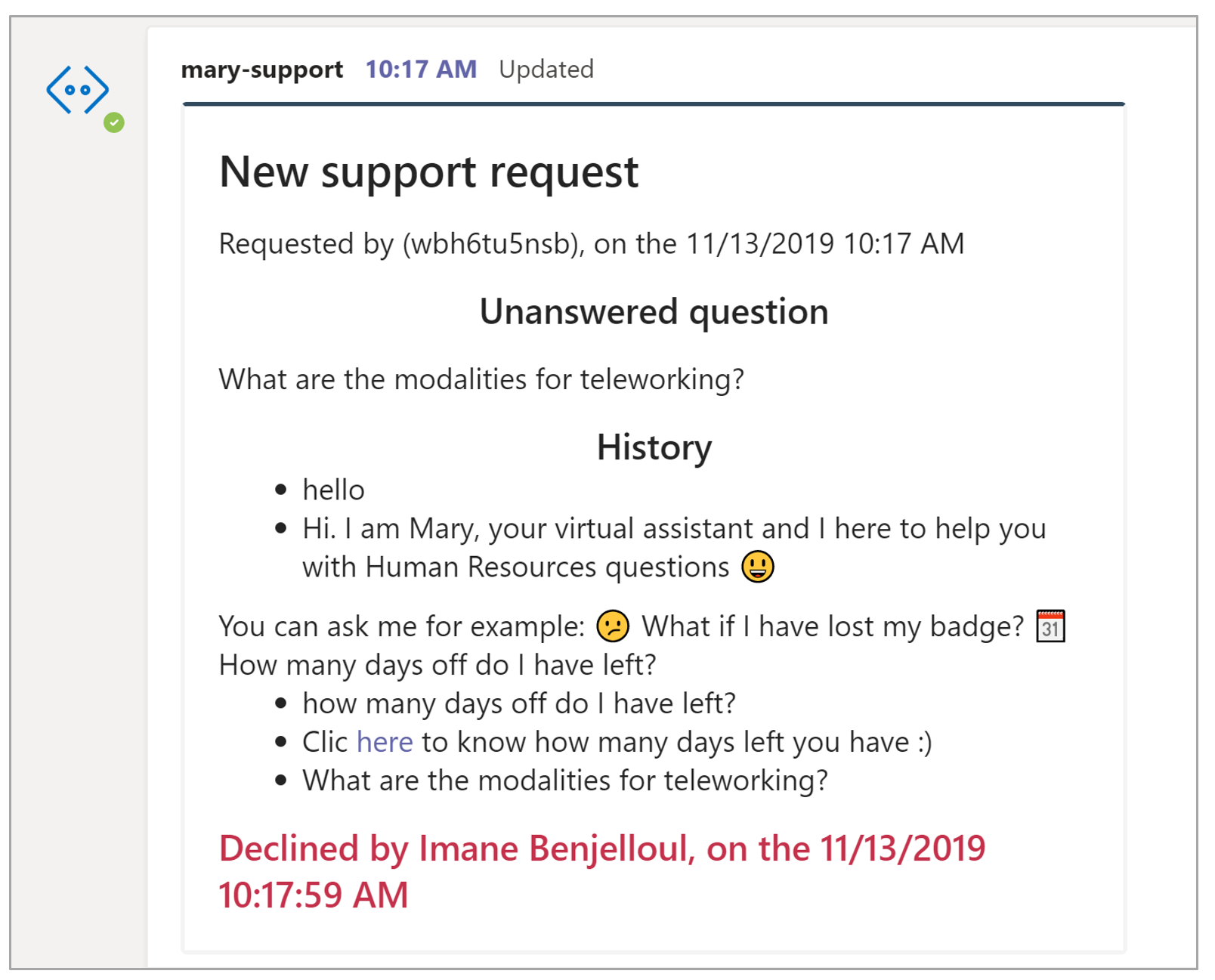Click 'What are the modalities for teleworking?' question
The width and height of the screenshot is (1215, 980).
tap(481, 379)
